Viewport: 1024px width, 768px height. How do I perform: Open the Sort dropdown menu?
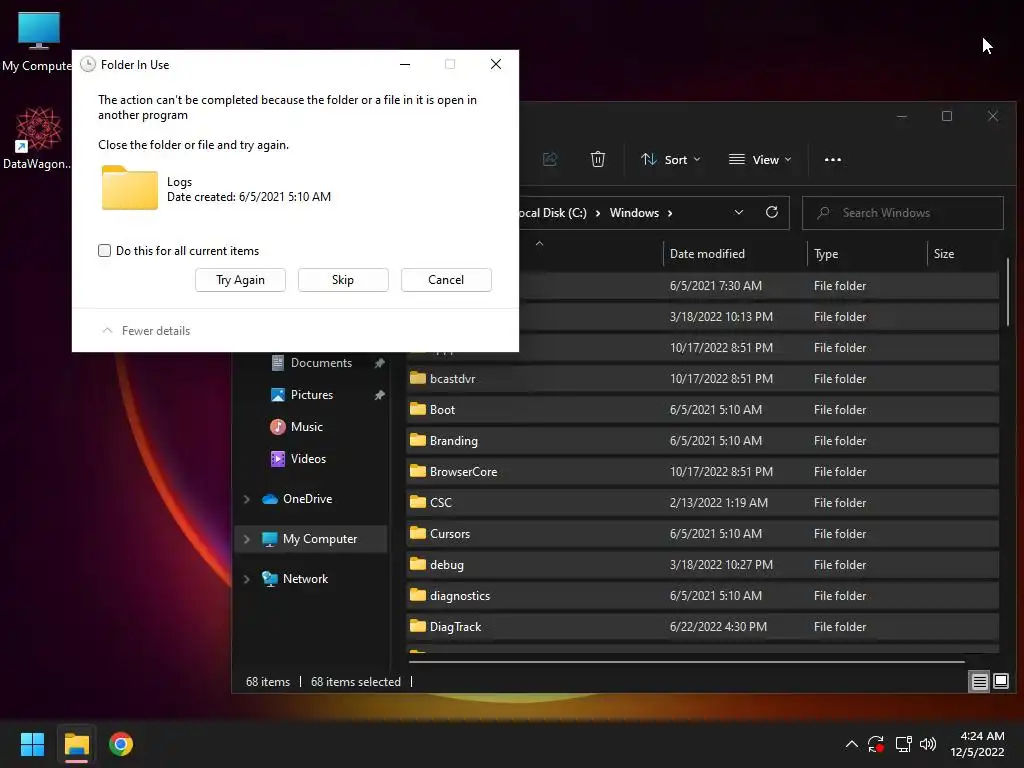coord(671,159)
